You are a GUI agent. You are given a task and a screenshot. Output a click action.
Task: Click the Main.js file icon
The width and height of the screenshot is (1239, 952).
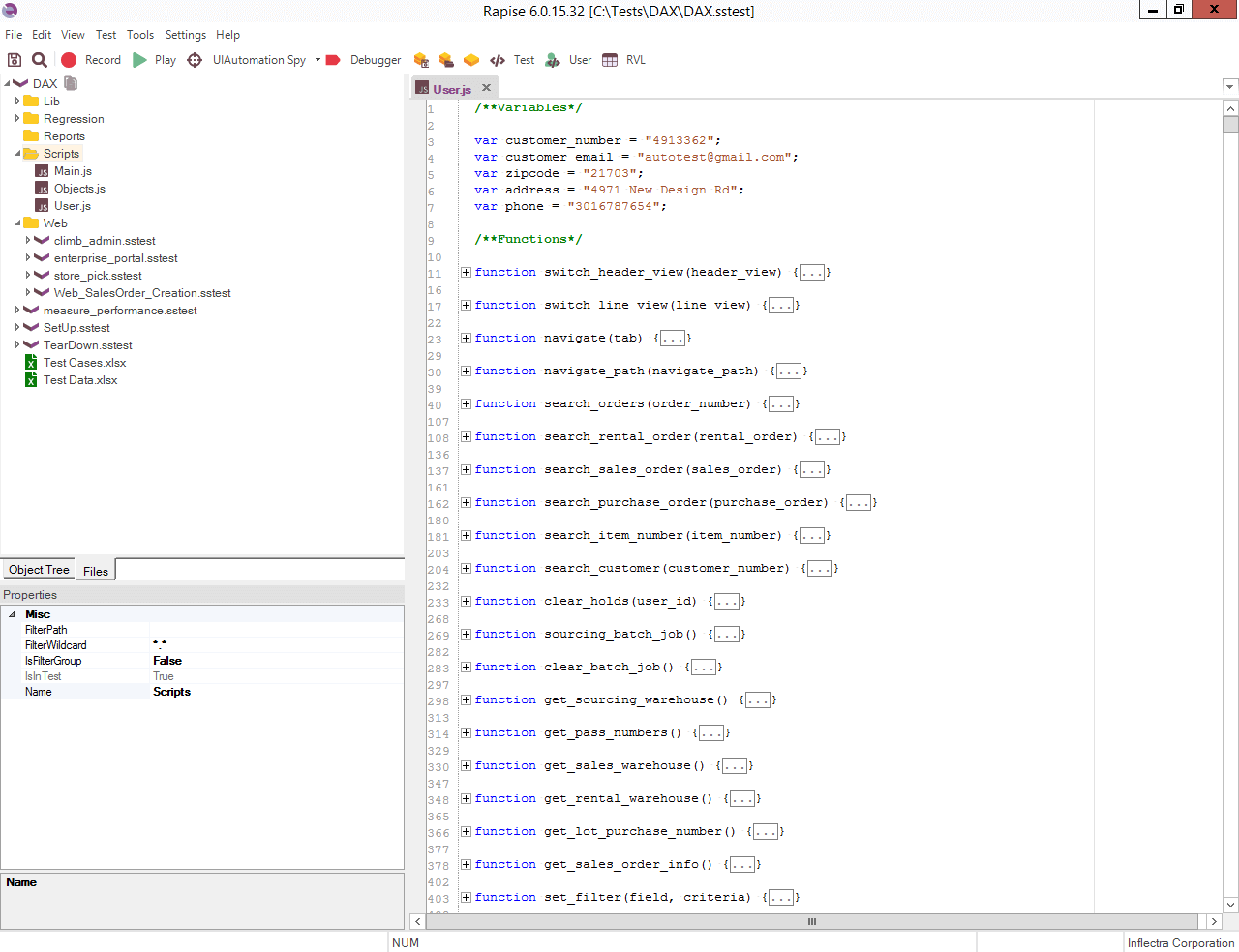tap(42, 171)
